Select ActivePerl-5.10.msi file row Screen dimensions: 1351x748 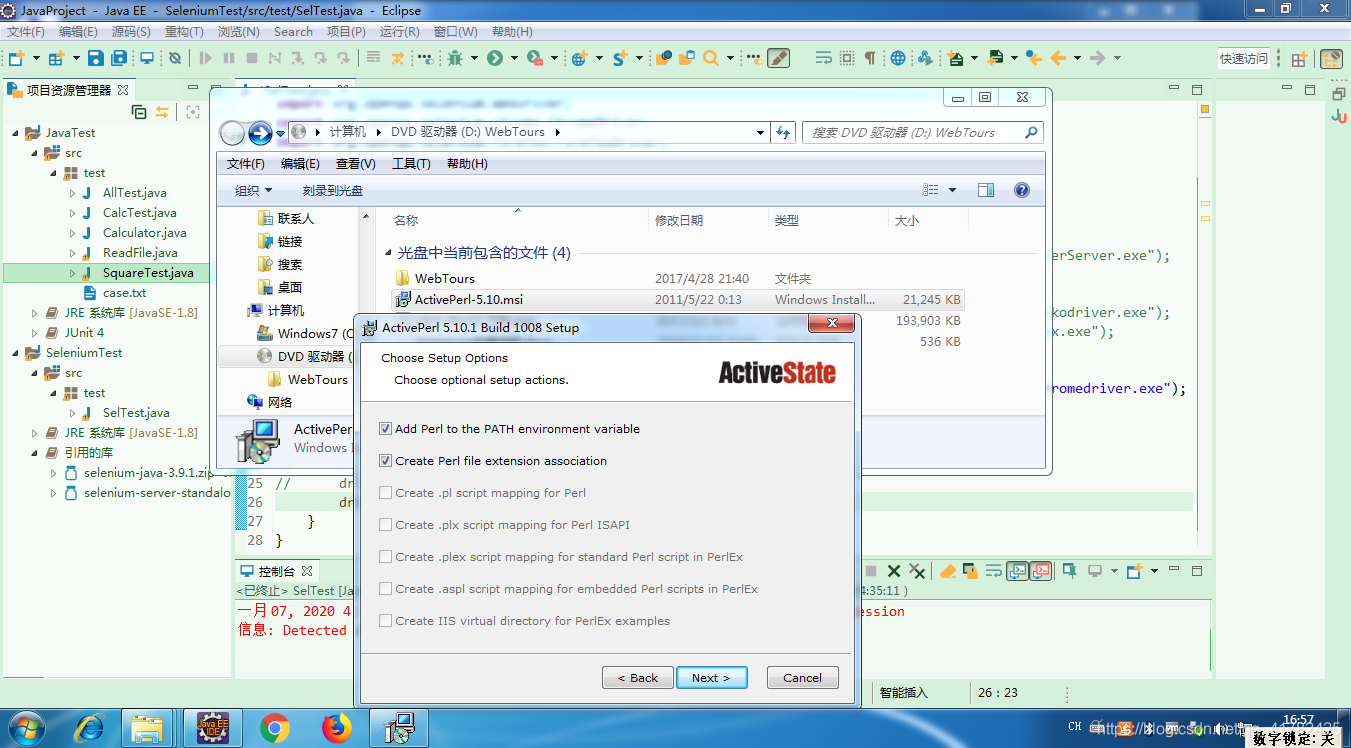click(x=677, y=299)
